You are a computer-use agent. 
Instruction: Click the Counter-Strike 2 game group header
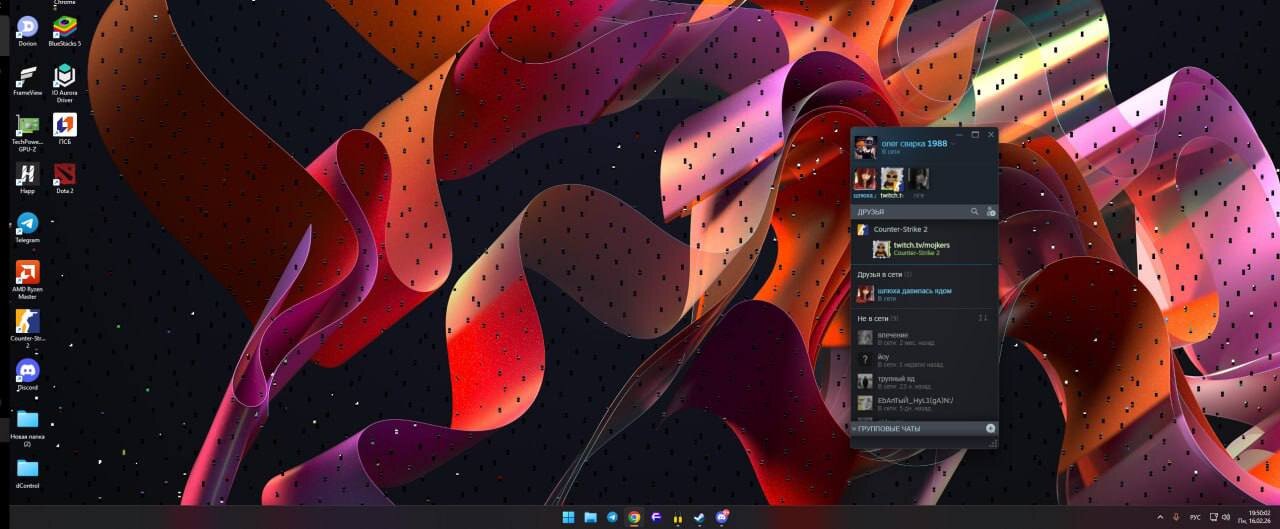point(900,230)
